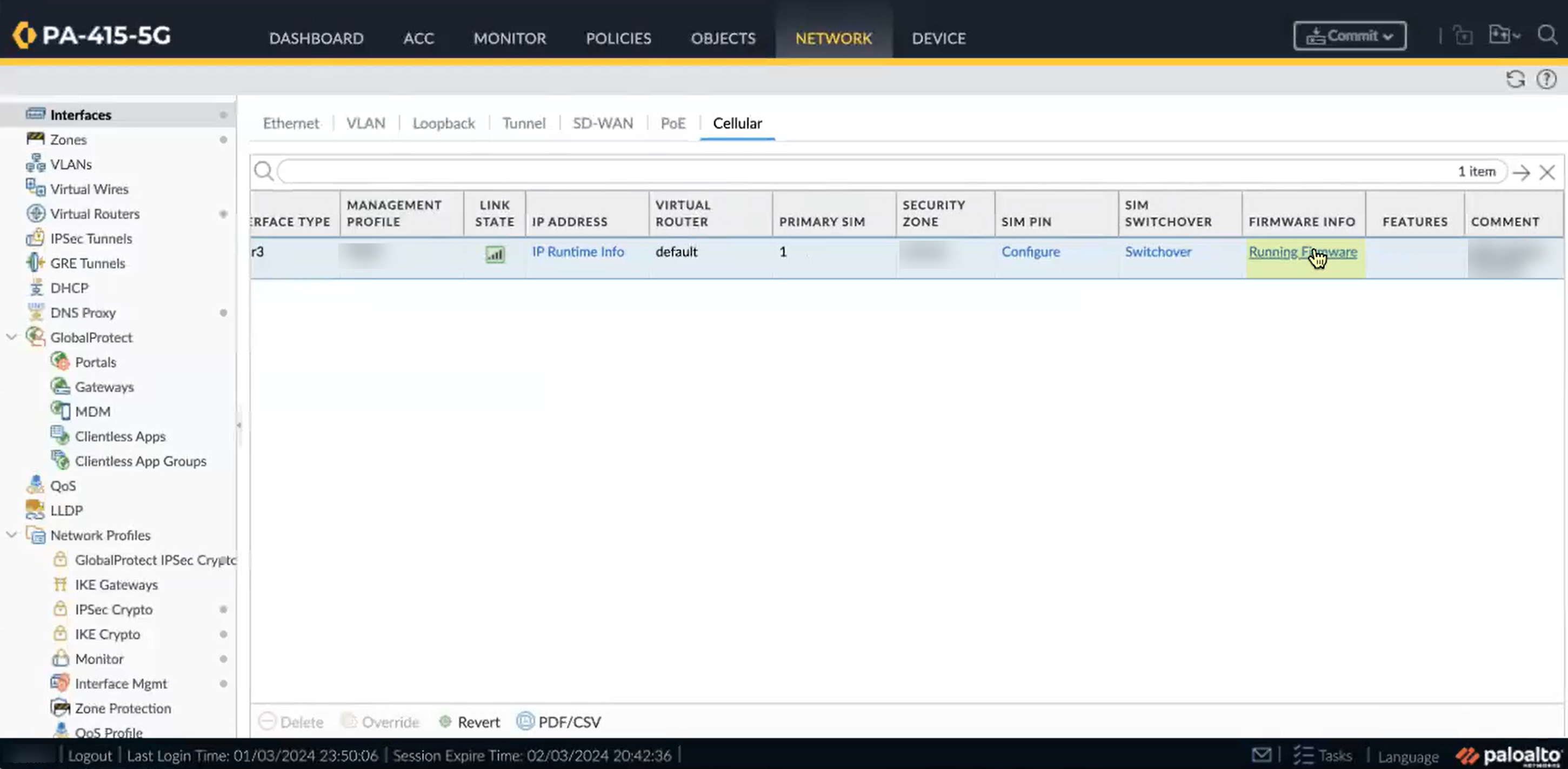Click the refresh icon at top right
Image resolution: width=1568 pixels, height=769 pixels.
(x=1515, y=79)
